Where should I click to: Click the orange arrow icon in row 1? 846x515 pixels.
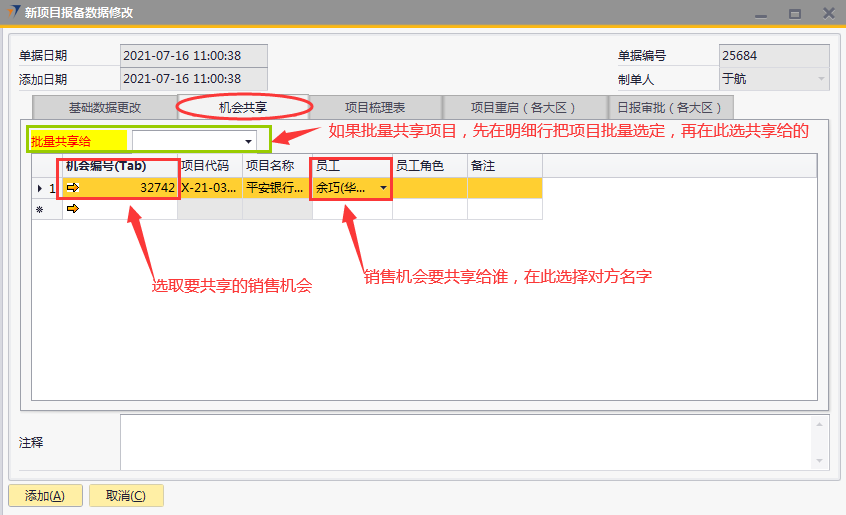tap(73, 188)
